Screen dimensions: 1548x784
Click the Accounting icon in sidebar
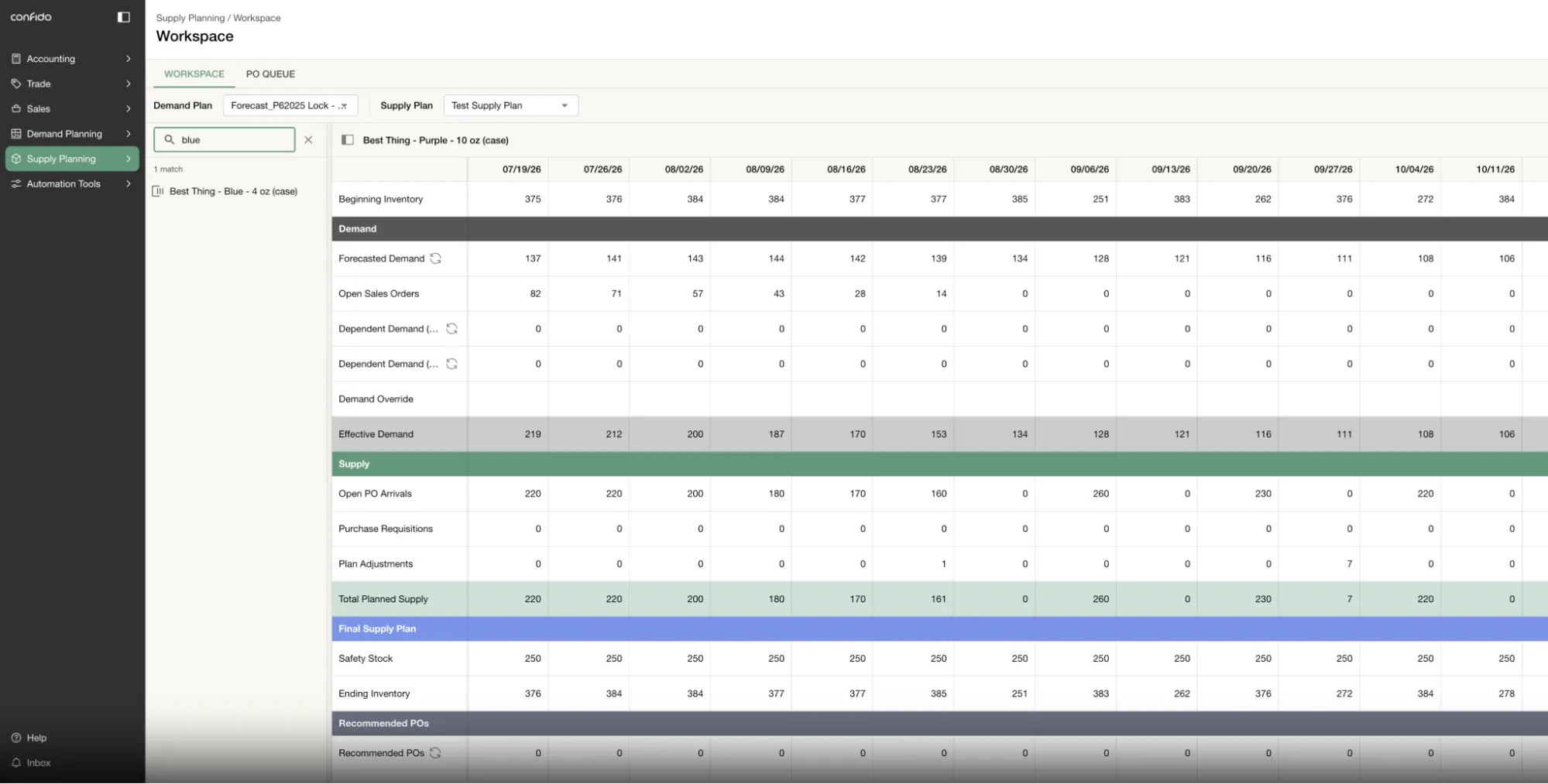[16, 59]
